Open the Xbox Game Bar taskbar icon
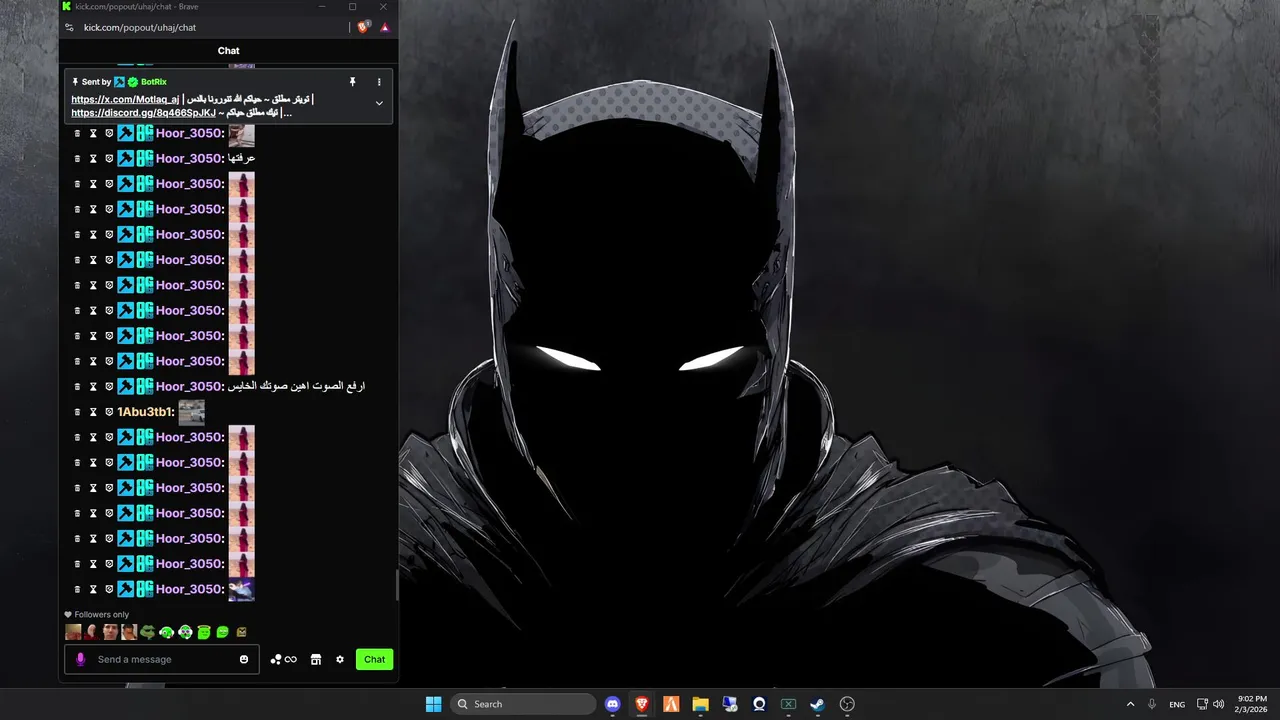The height and width of the screenshot is (720, 1280). 788,704
